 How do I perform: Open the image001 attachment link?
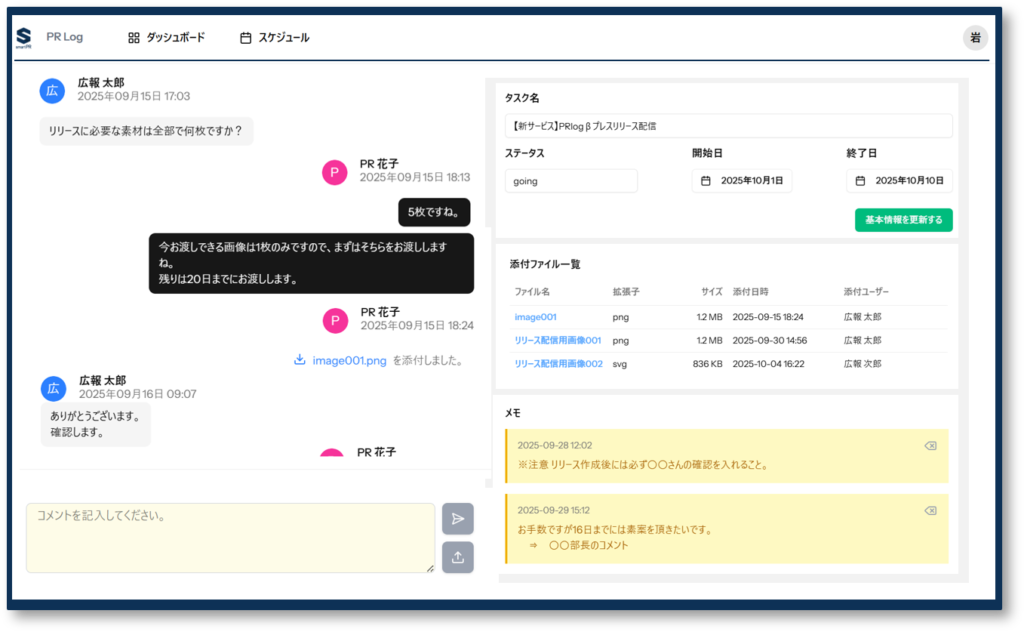pos(535,317)
